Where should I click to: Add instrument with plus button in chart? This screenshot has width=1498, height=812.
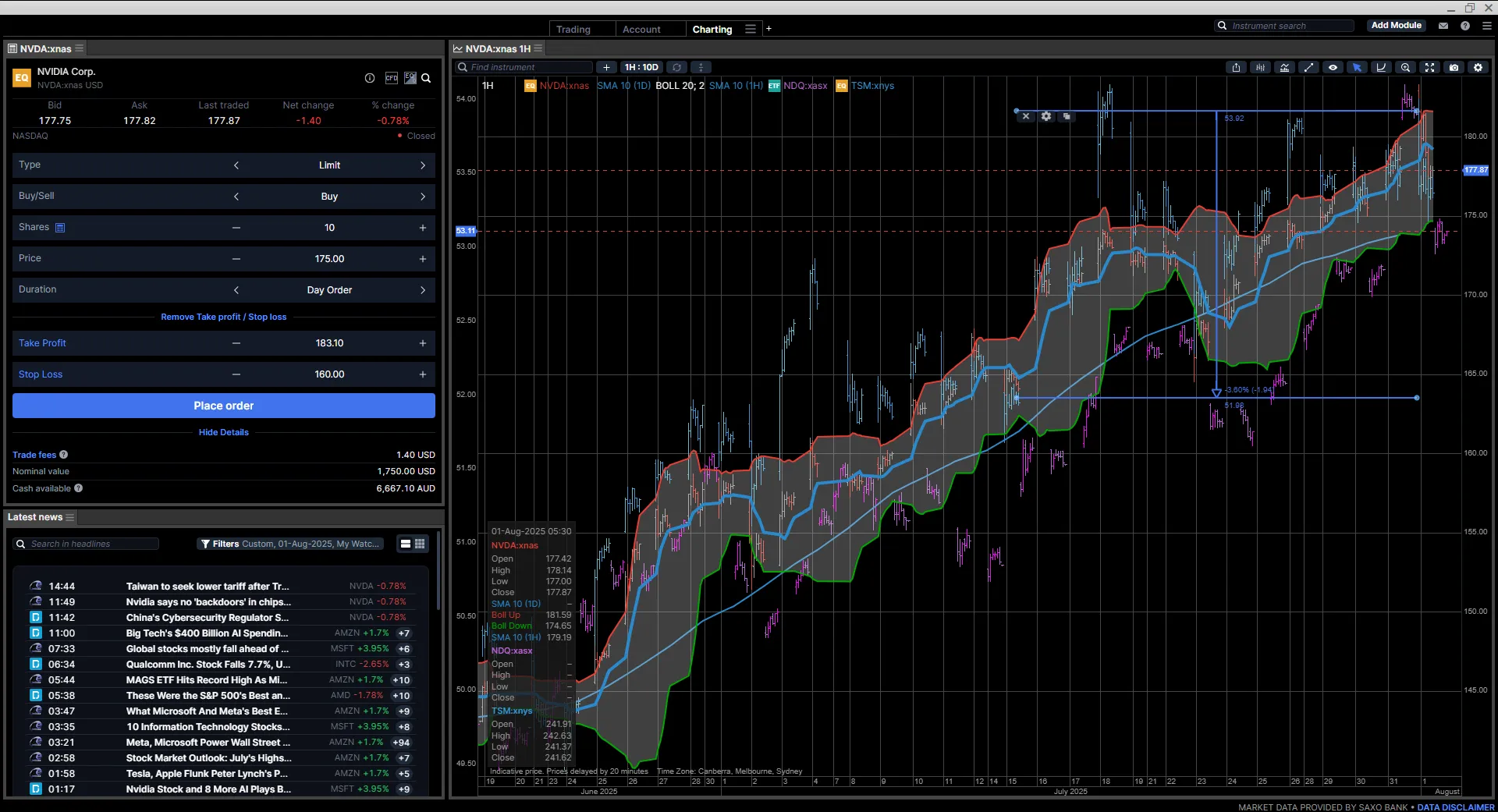tap(606, 68)
